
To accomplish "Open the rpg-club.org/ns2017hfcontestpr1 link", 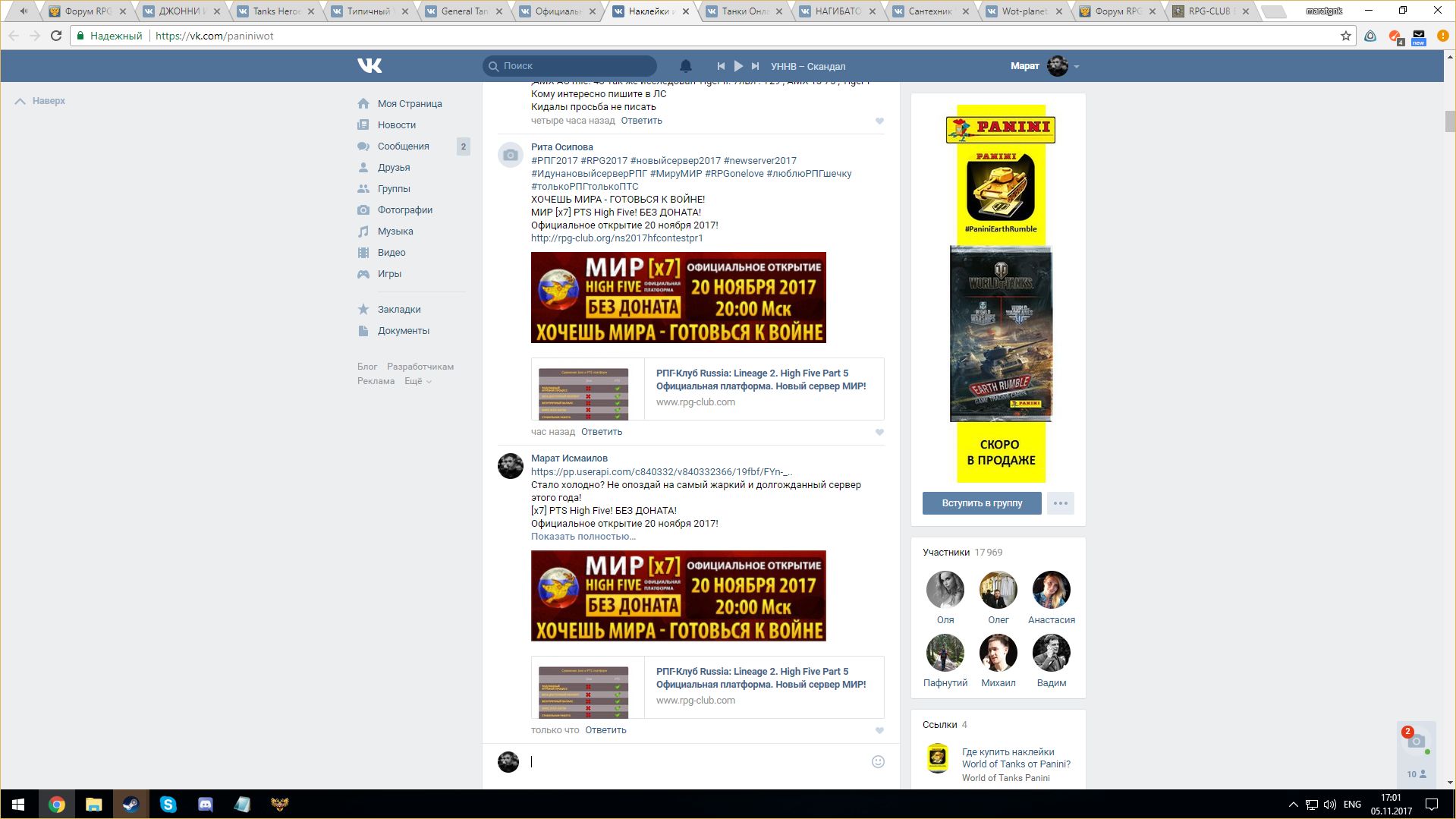I will coord(617,238).
